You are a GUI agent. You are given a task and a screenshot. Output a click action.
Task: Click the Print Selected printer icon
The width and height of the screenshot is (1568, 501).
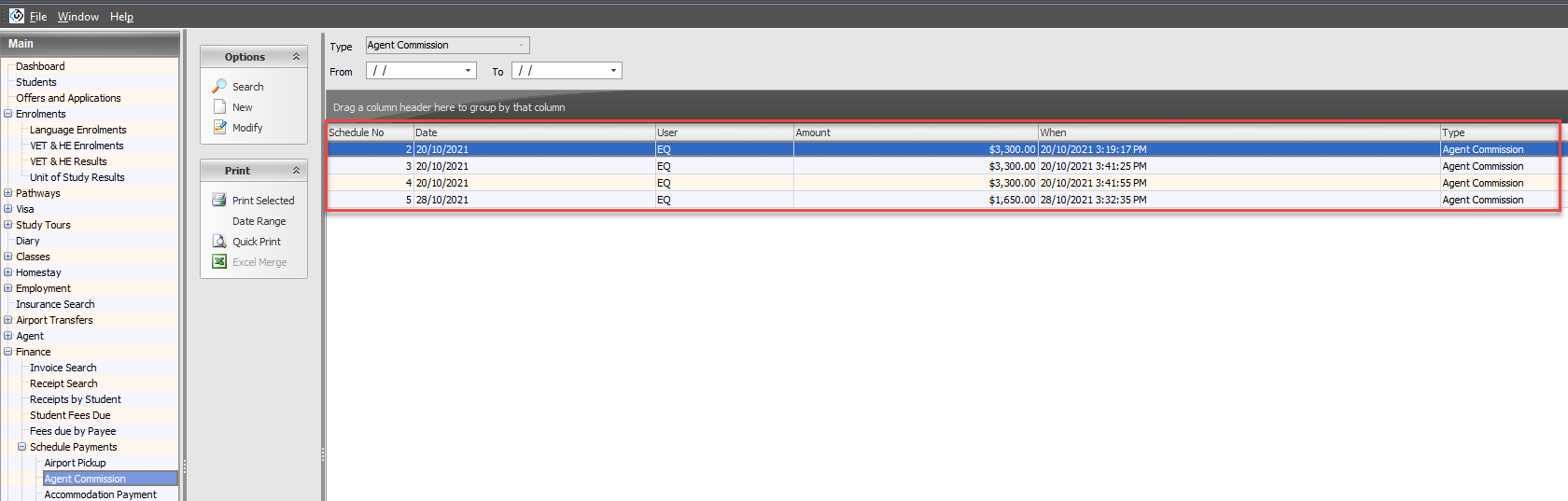pyautogui.click(x=219, y=200)
